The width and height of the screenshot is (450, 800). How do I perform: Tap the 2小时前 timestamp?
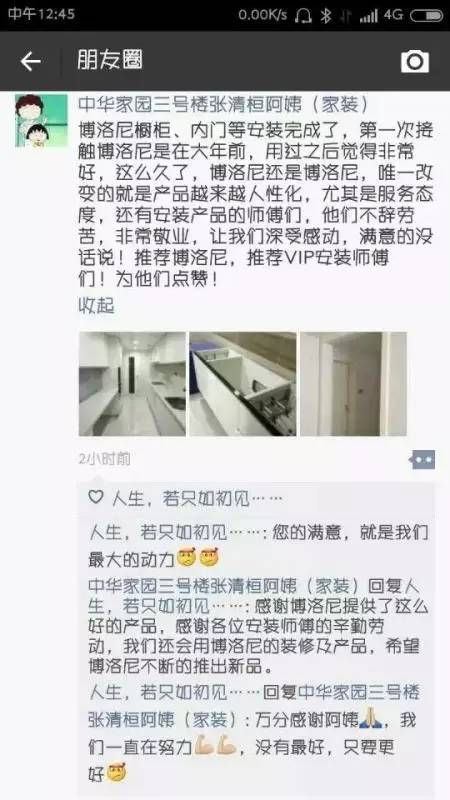(x=105, y=459)
